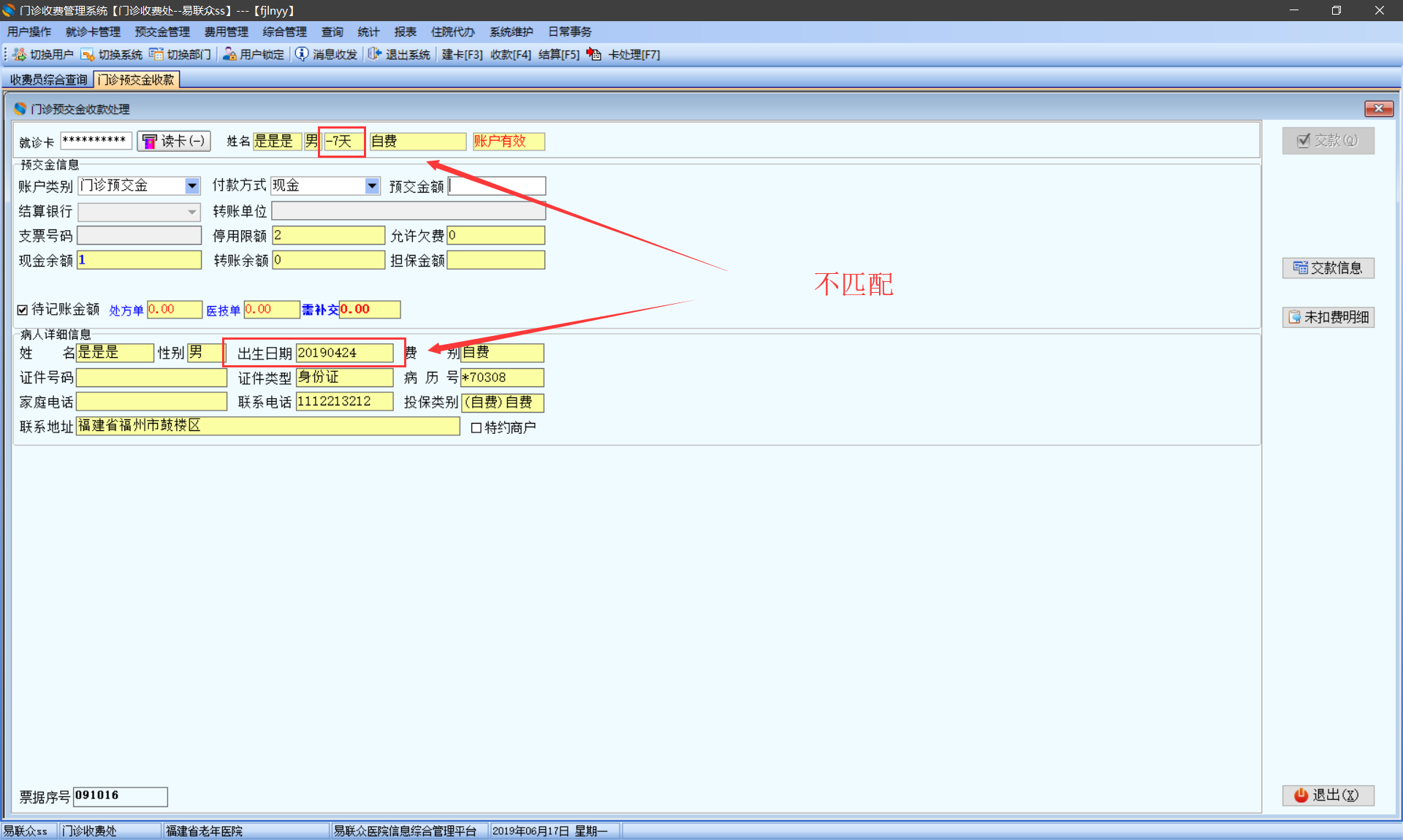Click the 切换部门 switch department icon
1403x840 pixels.
(156, 55)
